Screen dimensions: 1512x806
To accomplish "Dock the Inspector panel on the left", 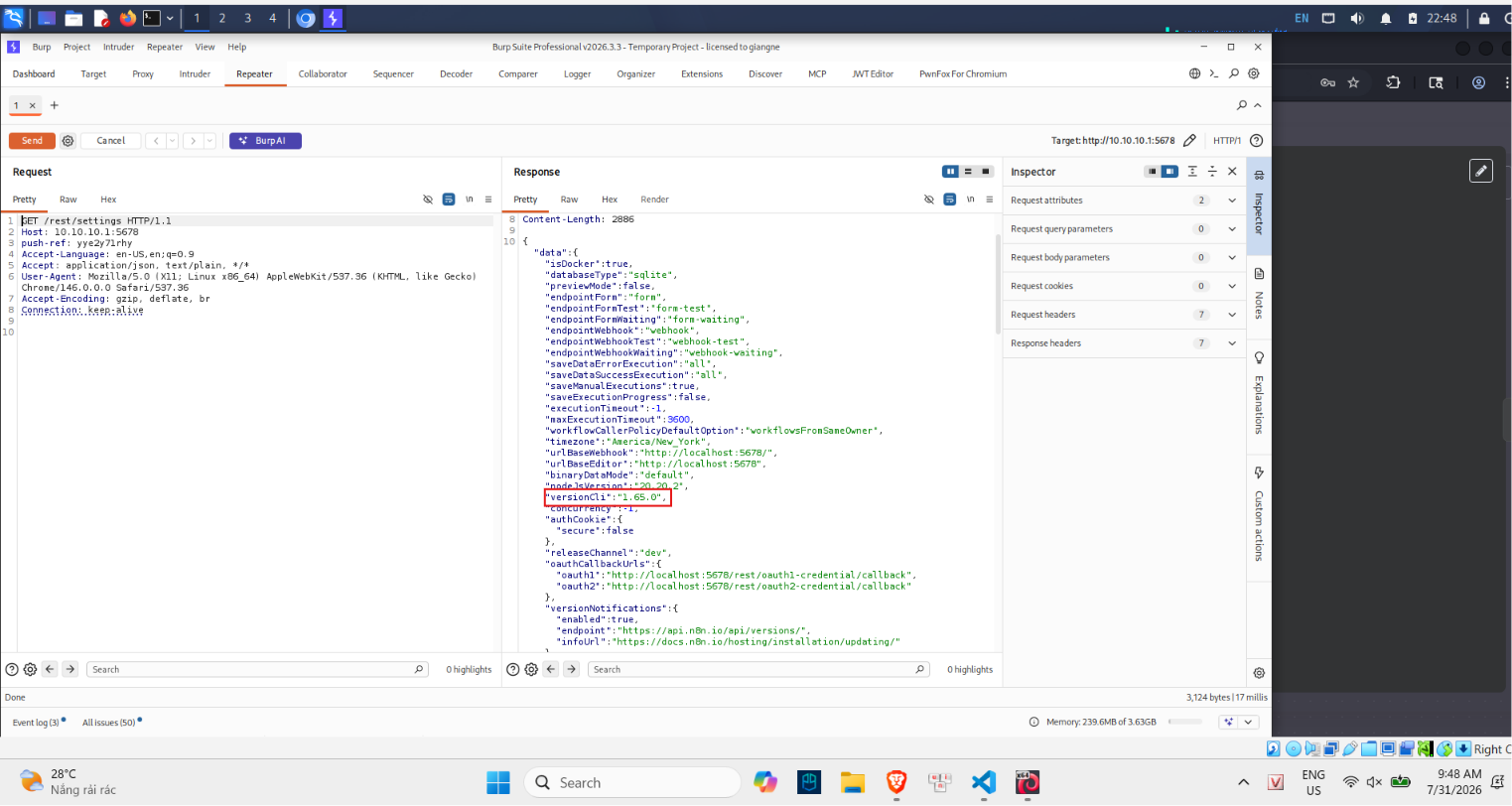I will coord(1152,172).
